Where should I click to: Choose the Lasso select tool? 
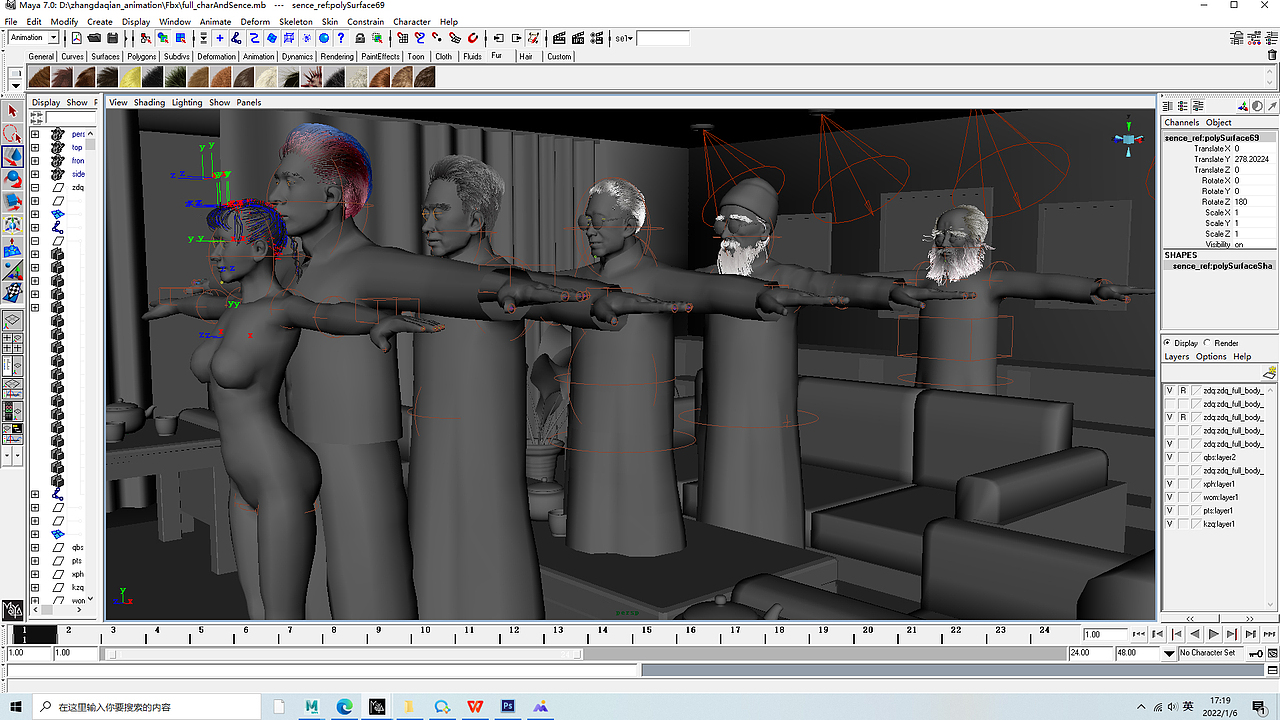[13, 134]
